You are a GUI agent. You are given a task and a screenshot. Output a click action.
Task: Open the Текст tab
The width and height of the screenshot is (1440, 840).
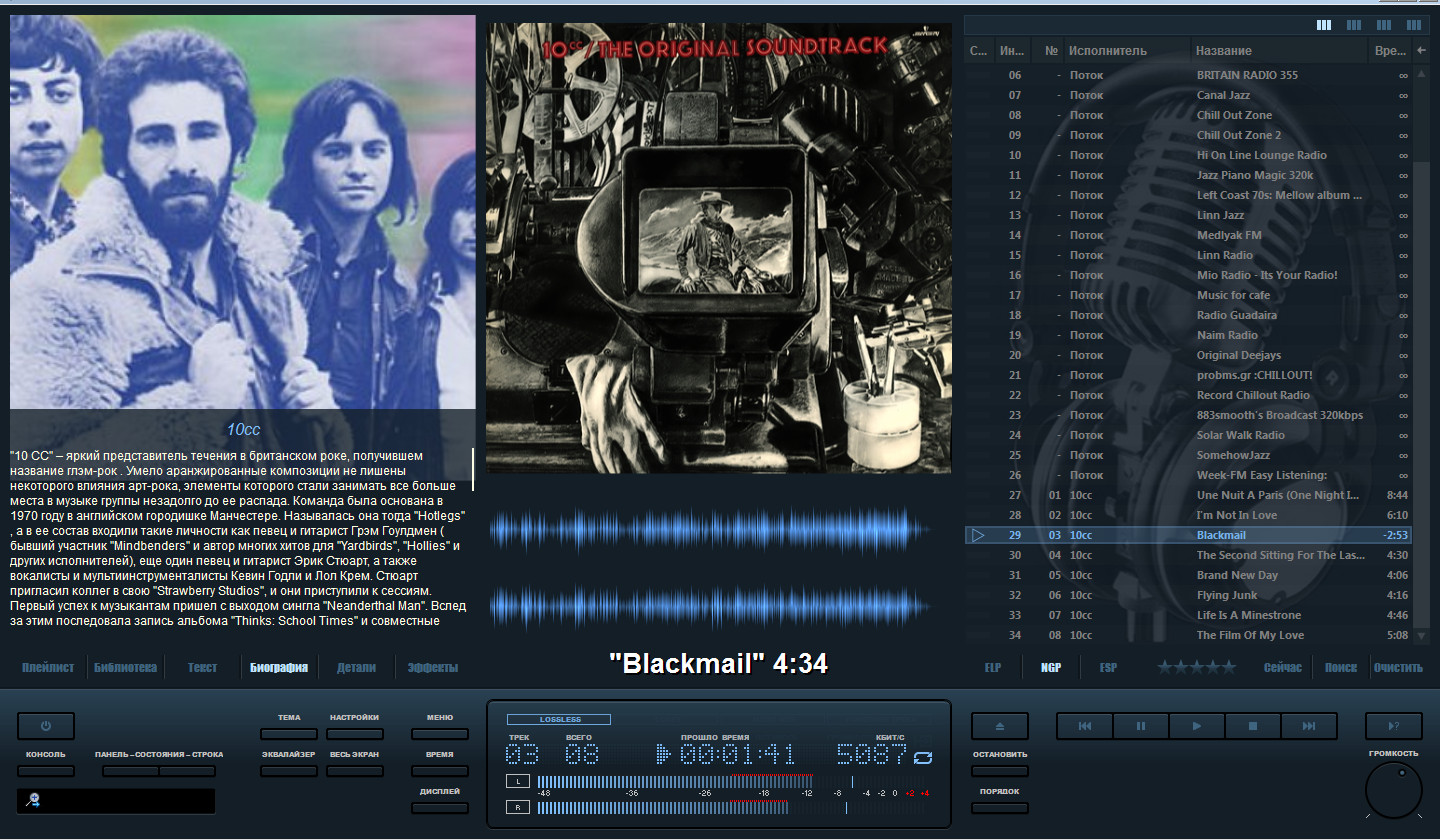[x=202, y=667]
